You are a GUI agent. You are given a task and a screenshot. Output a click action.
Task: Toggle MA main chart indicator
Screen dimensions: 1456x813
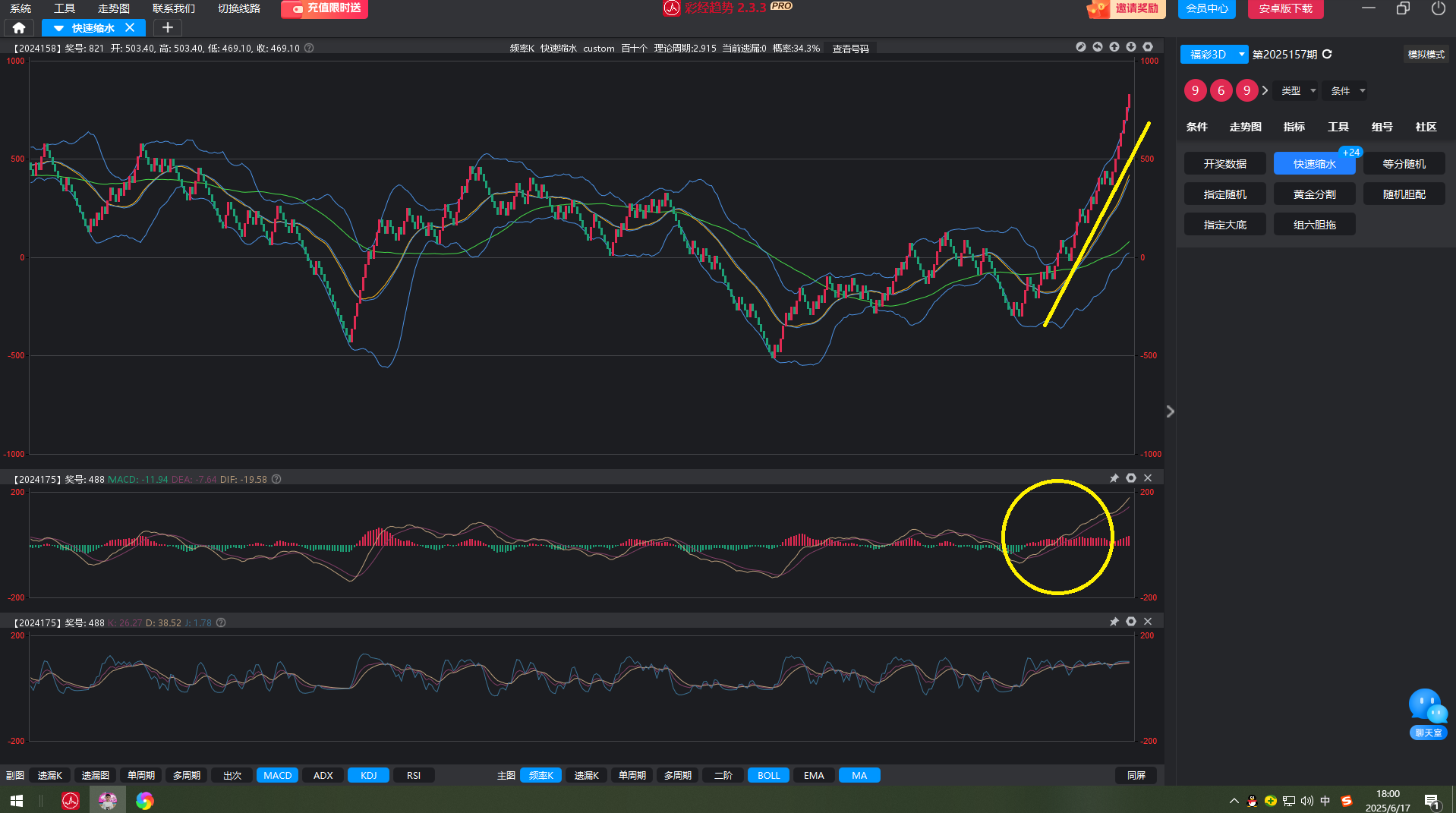pos(859,775)
